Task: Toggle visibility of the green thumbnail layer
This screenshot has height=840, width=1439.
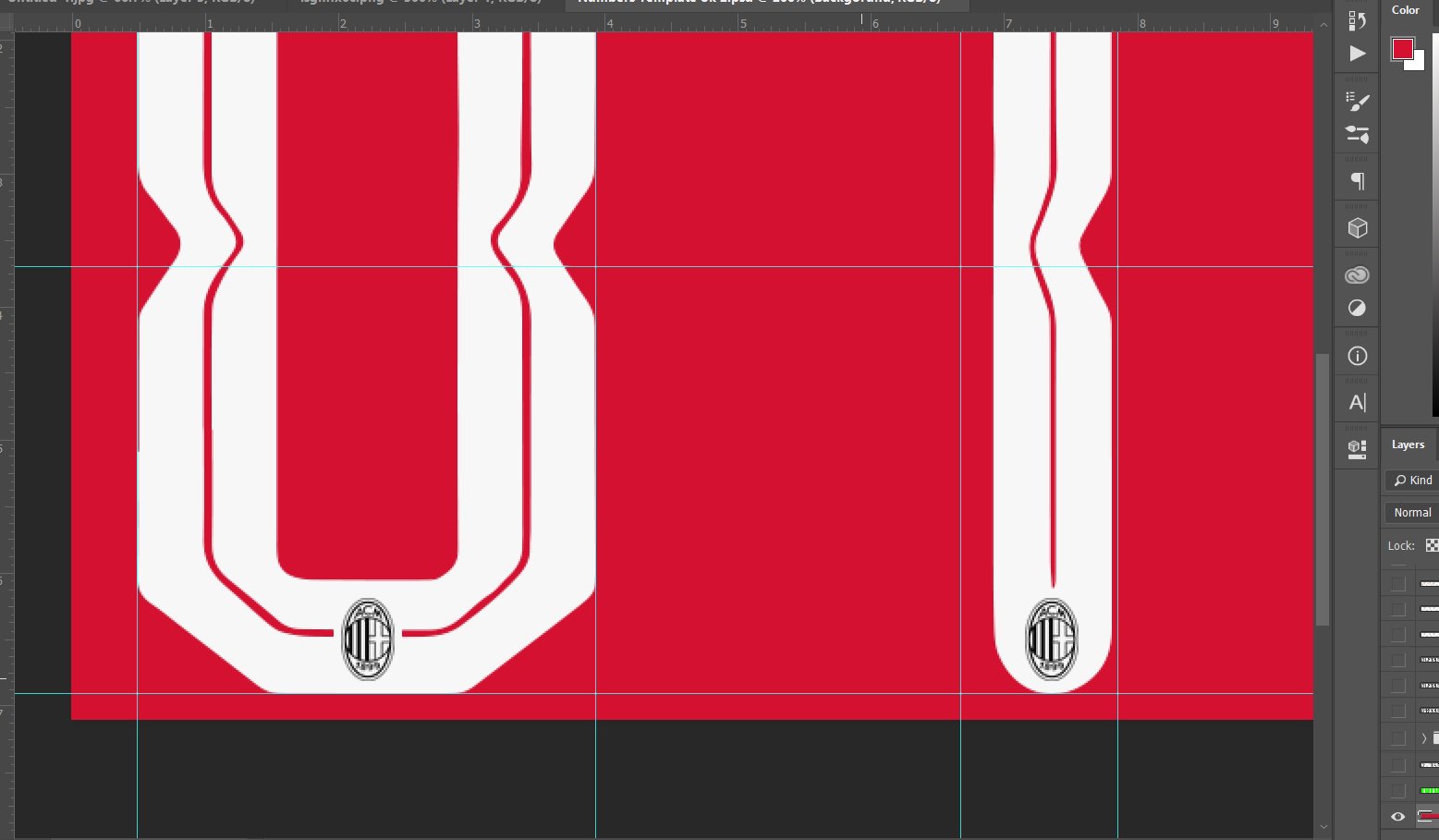Action: [1398, 791]
